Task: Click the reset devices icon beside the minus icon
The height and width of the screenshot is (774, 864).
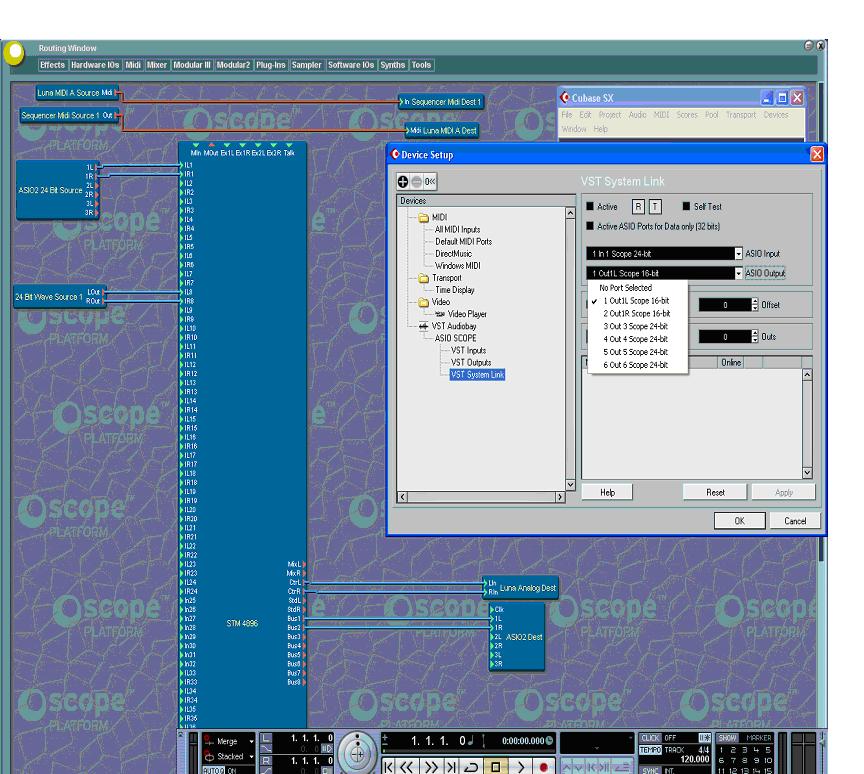Action: pos(430,182)
